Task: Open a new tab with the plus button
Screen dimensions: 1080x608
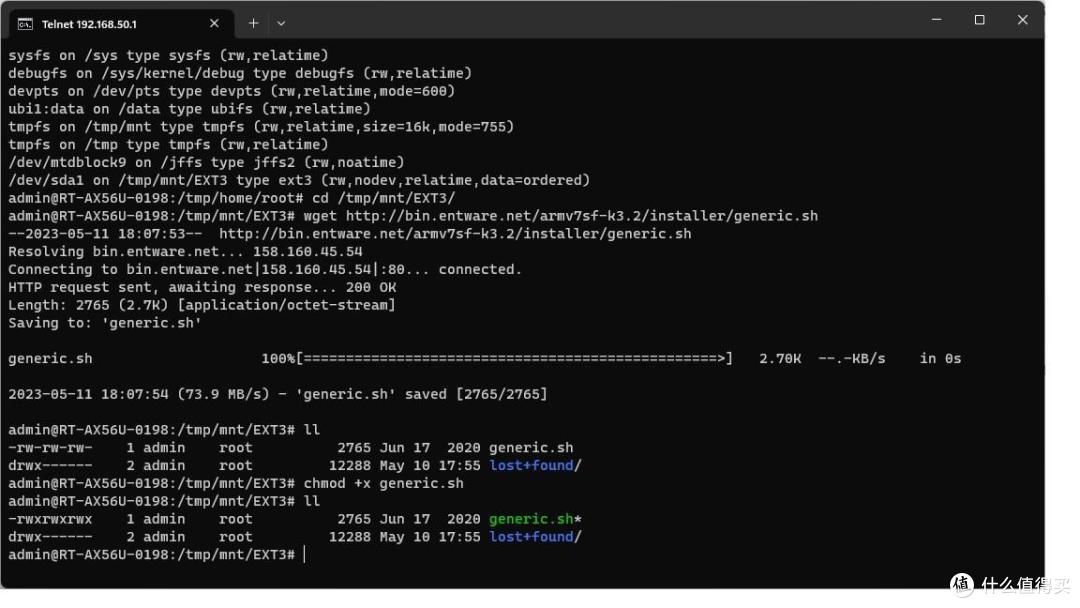Action: pyautogui.click(x=253, y=23)
